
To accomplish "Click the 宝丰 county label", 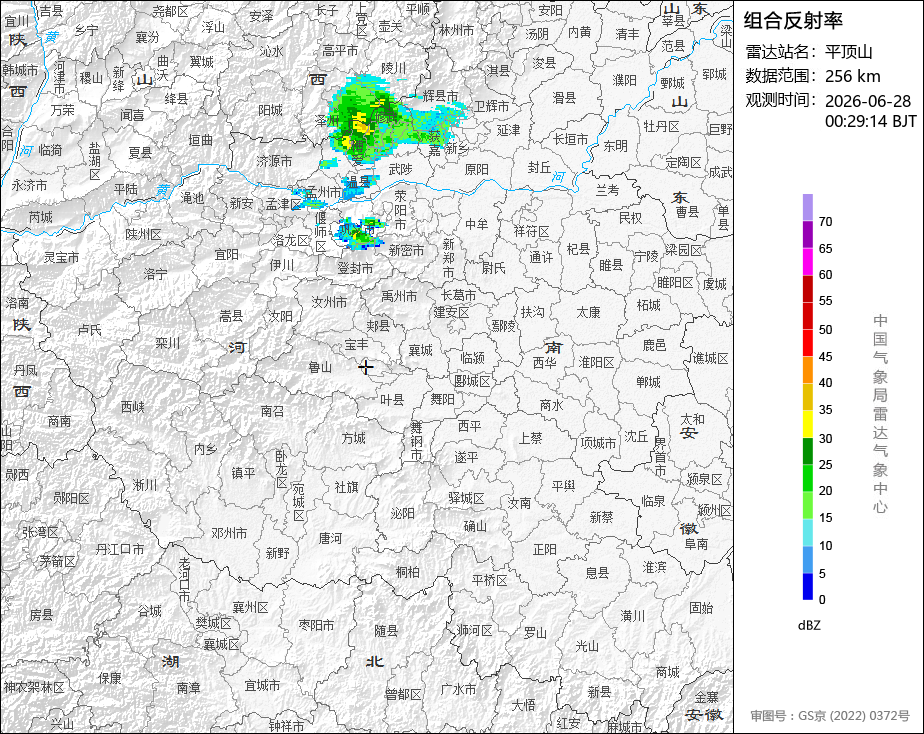I will click(x=357, y=344).
